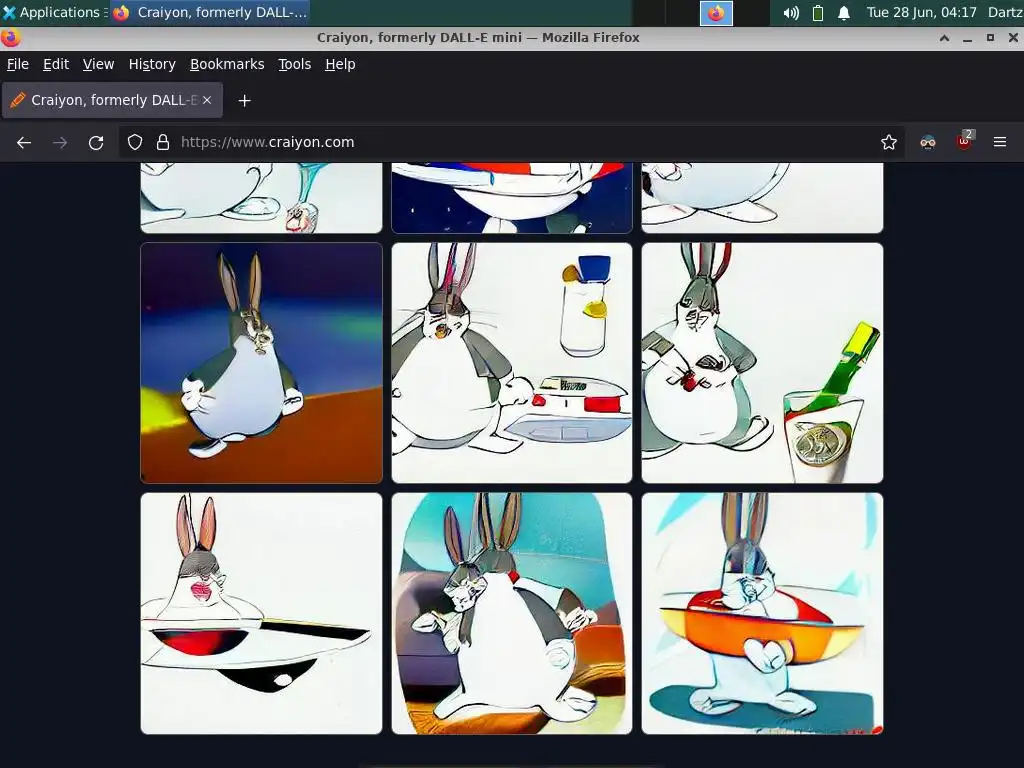
Task: Go back to the previous page
Action: click(24, 142)
